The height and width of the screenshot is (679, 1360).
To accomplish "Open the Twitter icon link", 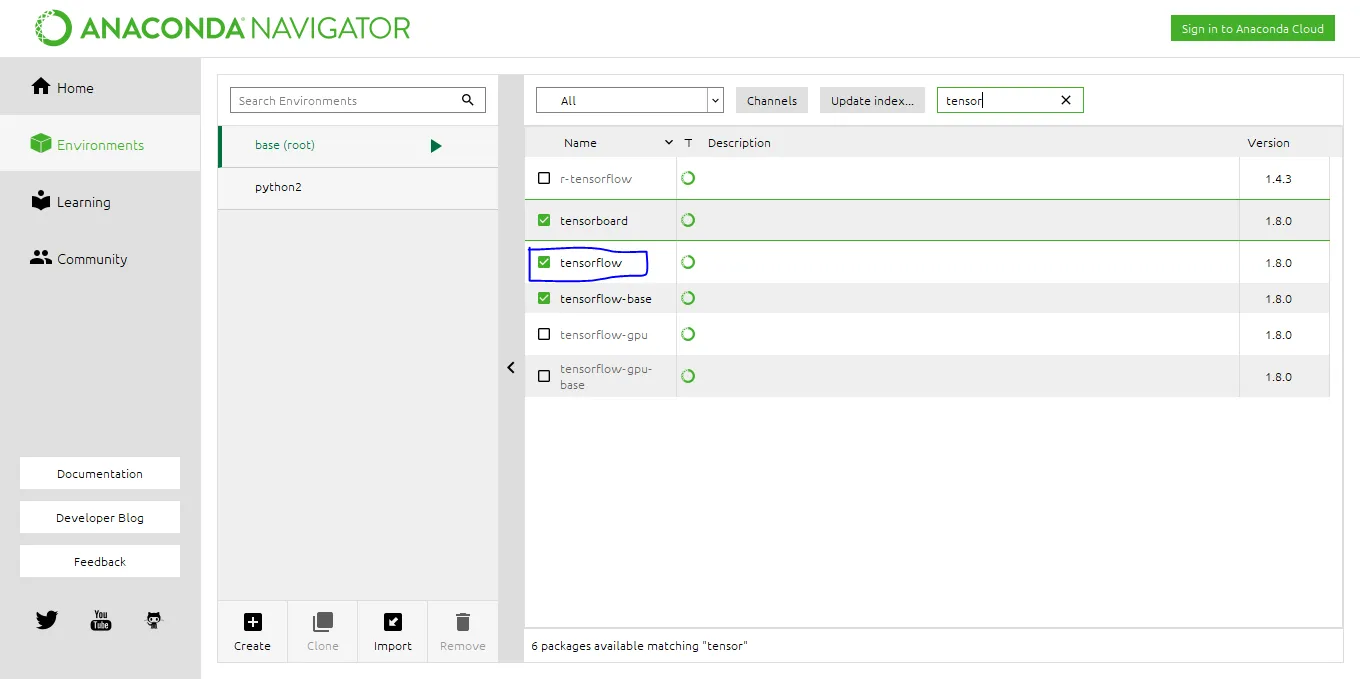I will [47, 620].
